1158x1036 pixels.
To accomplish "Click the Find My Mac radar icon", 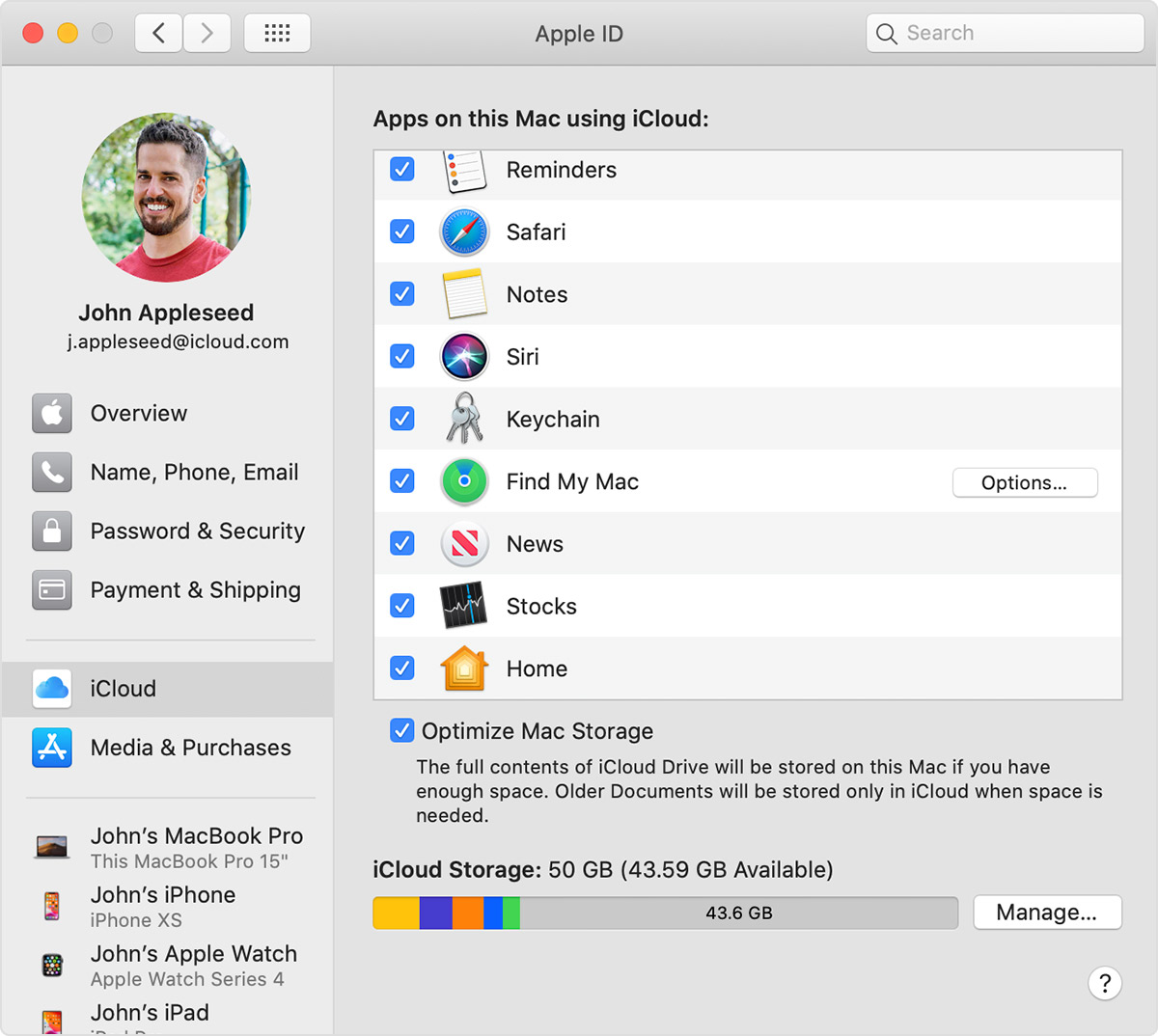I will (x=464, y=481).
